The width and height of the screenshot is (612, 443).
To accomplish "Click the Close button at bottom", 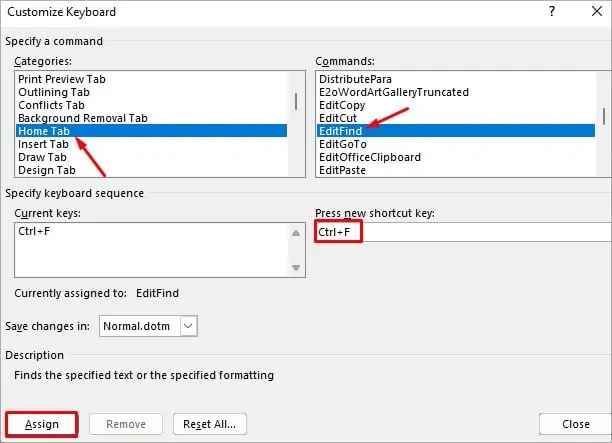I will (x=574, y=424).
